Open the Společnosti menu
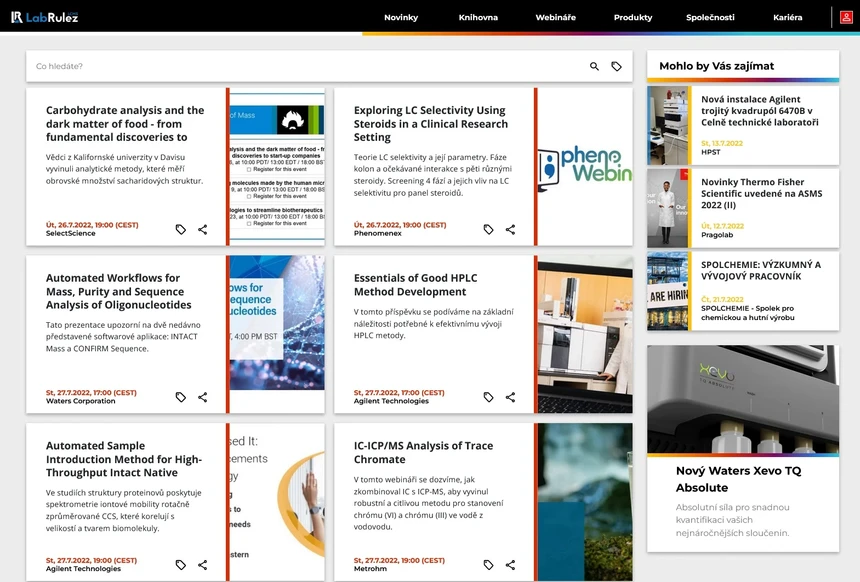860x582 pixels. [710, 17]
